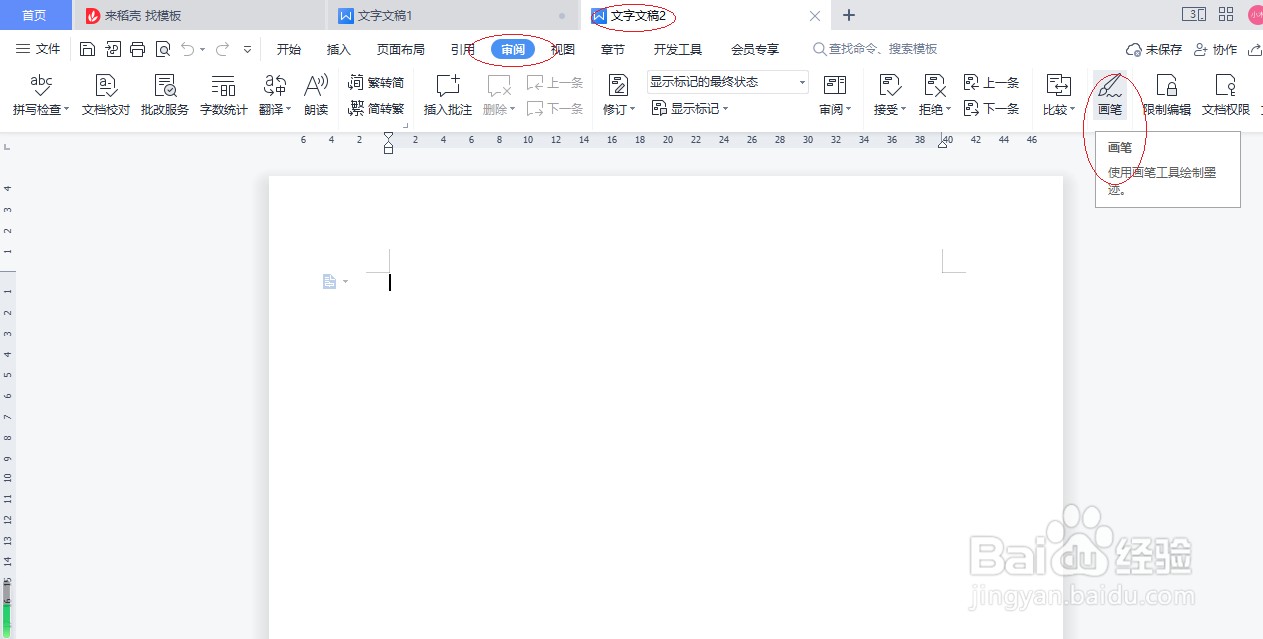
Task: Open the 比较 document compare tool
Action: (x=1057, y=95)
